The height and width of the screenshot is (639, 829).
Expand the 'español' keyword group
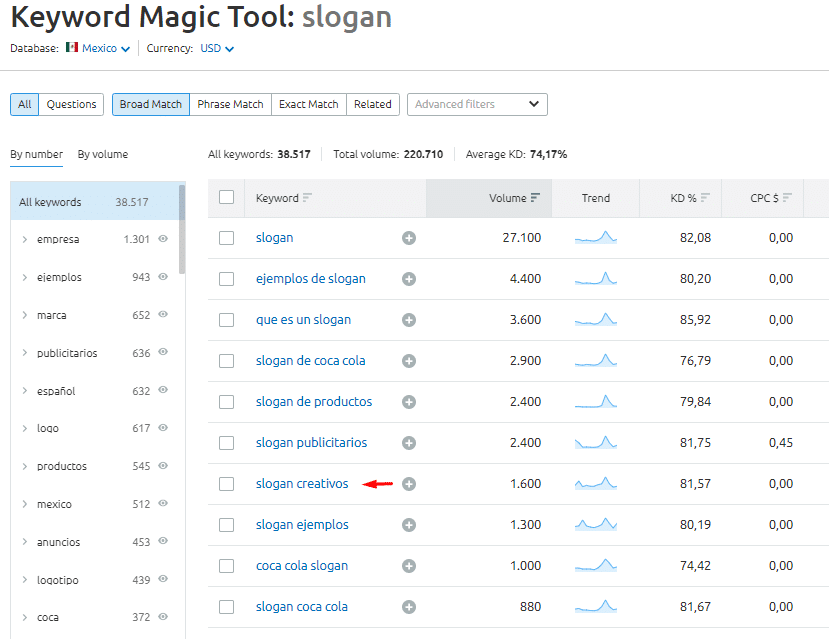24,391
